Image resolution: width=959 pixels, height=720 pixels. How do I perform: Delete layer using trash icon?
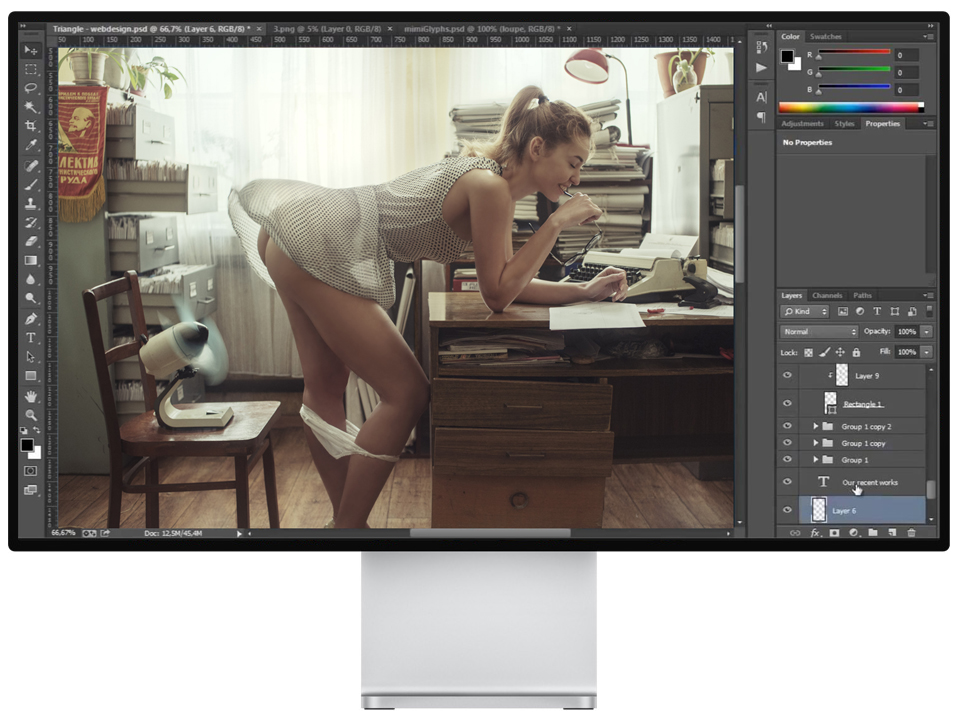tap(911, 533)
